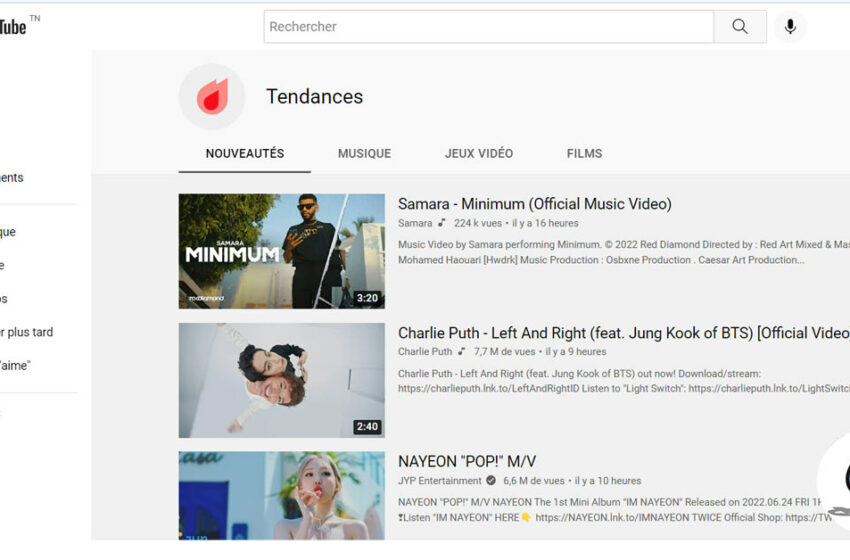Open Samara Minimum video thumbnail
The image size is (850, 560).
[x=281, y=251]
